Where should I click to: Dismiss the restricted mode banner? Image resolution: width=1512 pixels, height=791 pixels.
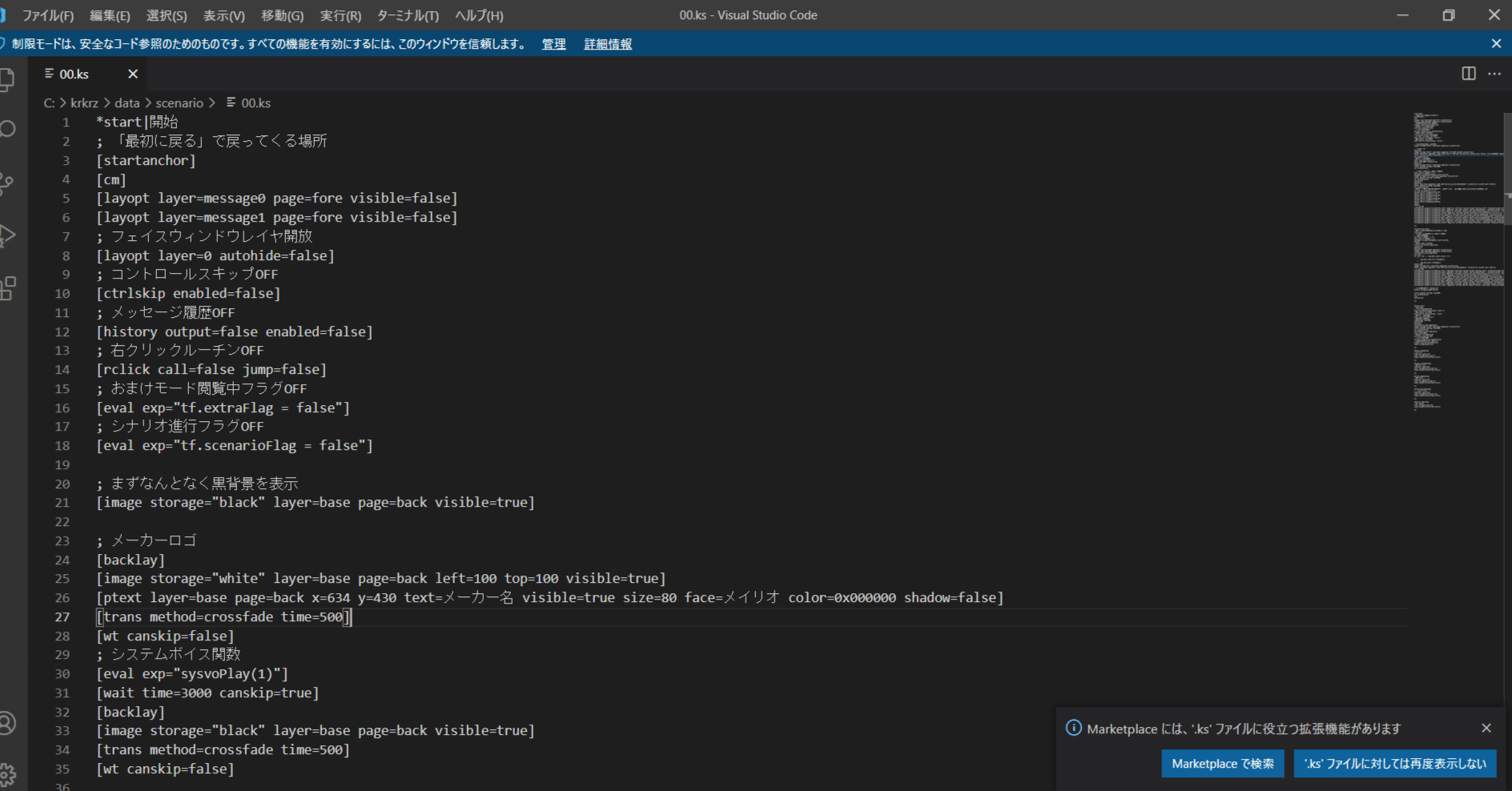click(1496, 44)
